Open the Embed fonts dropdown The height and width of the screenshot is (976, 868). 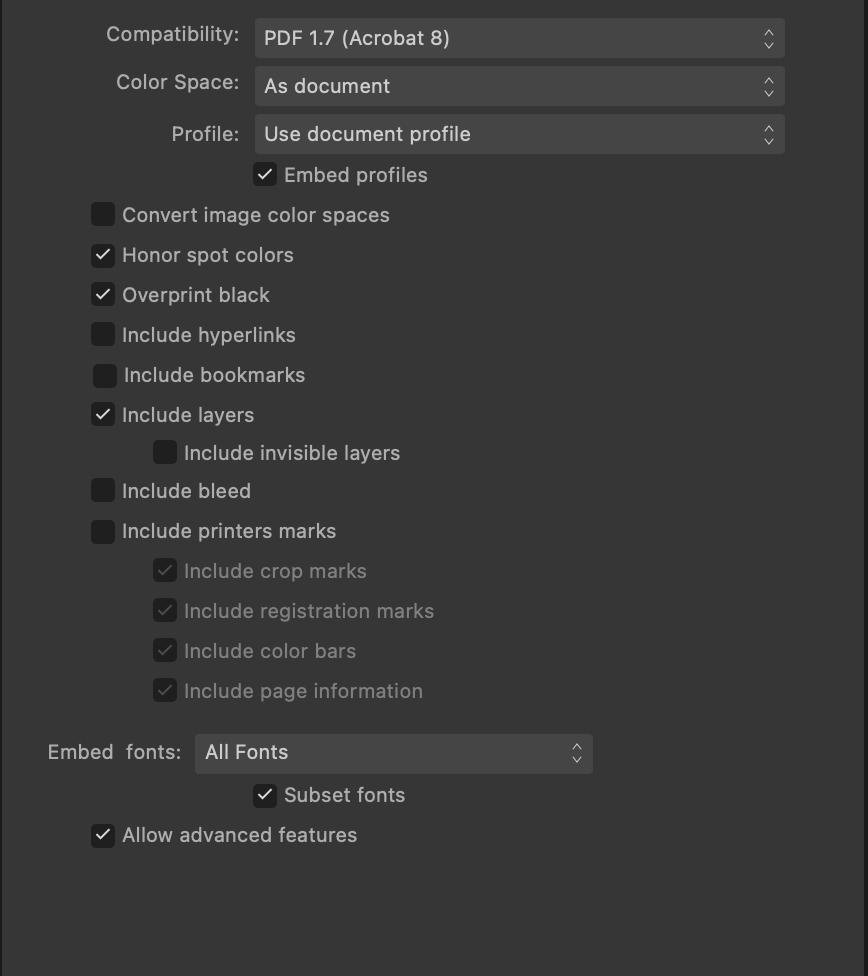click(394, 753)
